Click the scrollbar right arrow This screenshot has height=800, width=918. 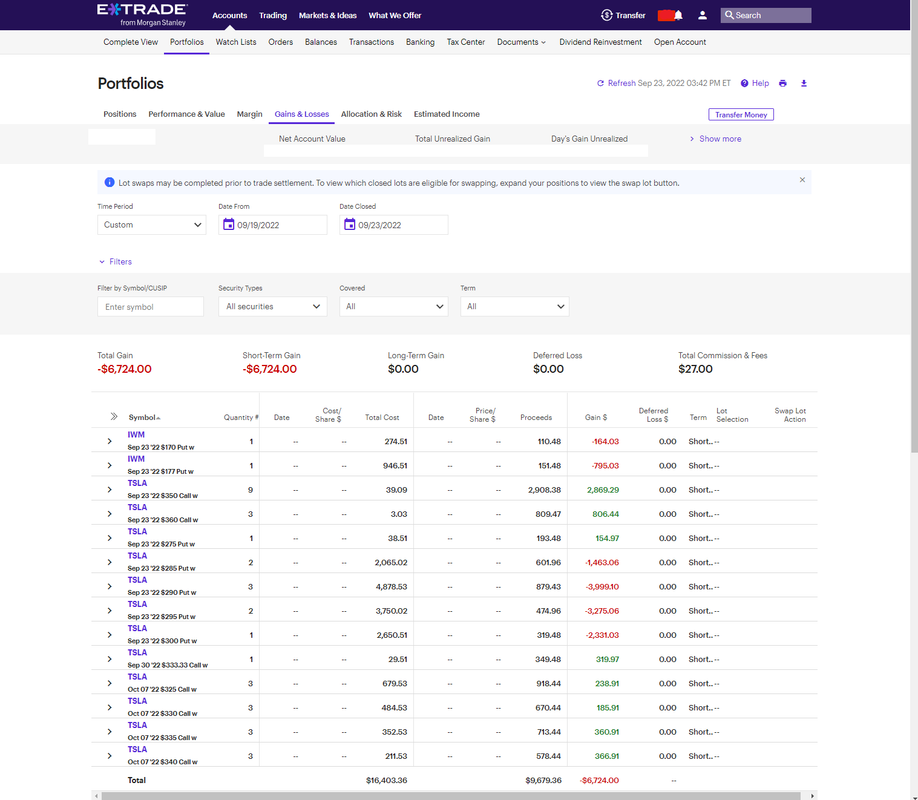coord(812,795)
